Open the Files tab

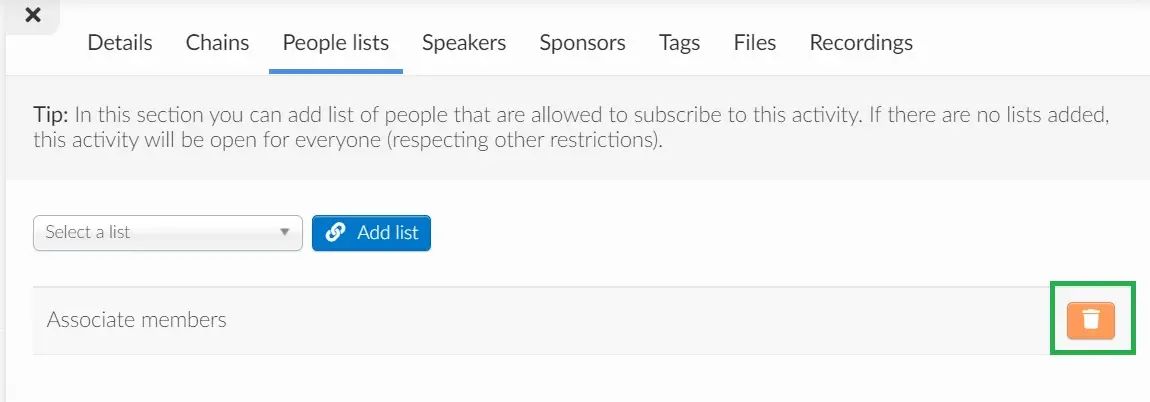[x=755, y=43]
